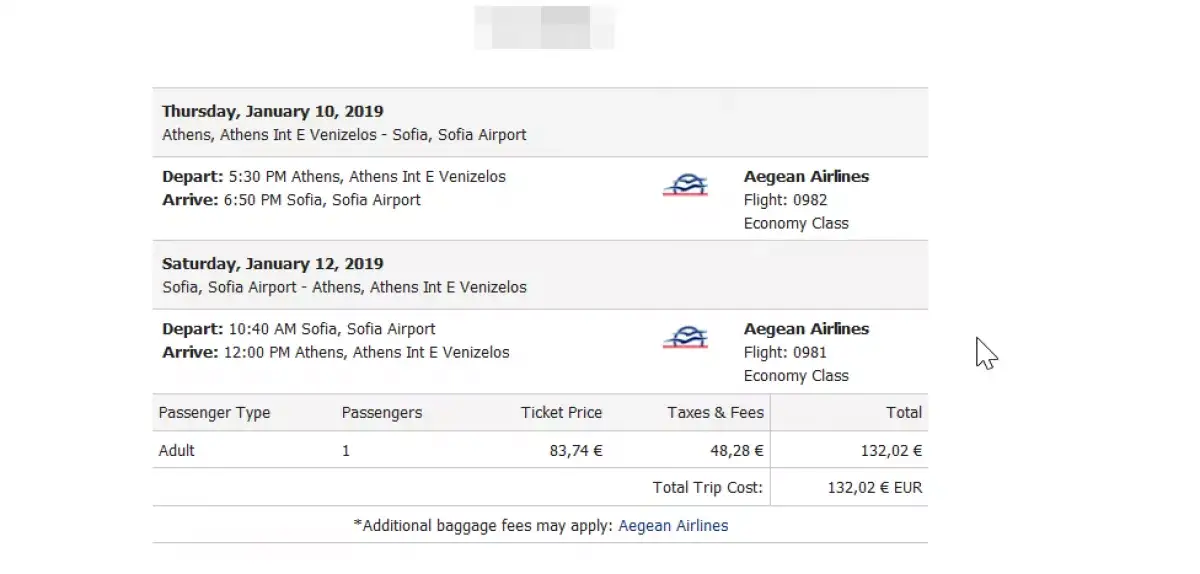1200x574 pixels.
Task: Click the Taxes & Fees column header
Action: (716, 412)
